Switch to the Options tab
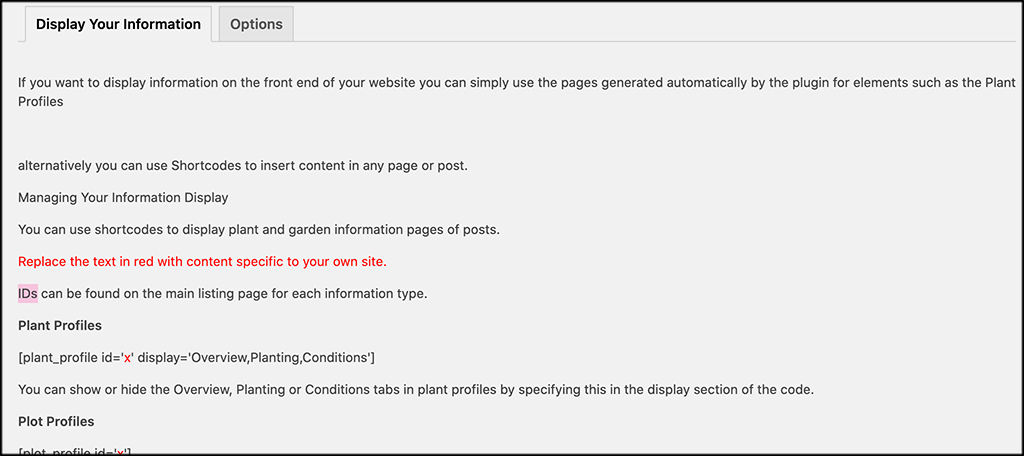This screenshot has height=456, width=1024. [256, 24]
